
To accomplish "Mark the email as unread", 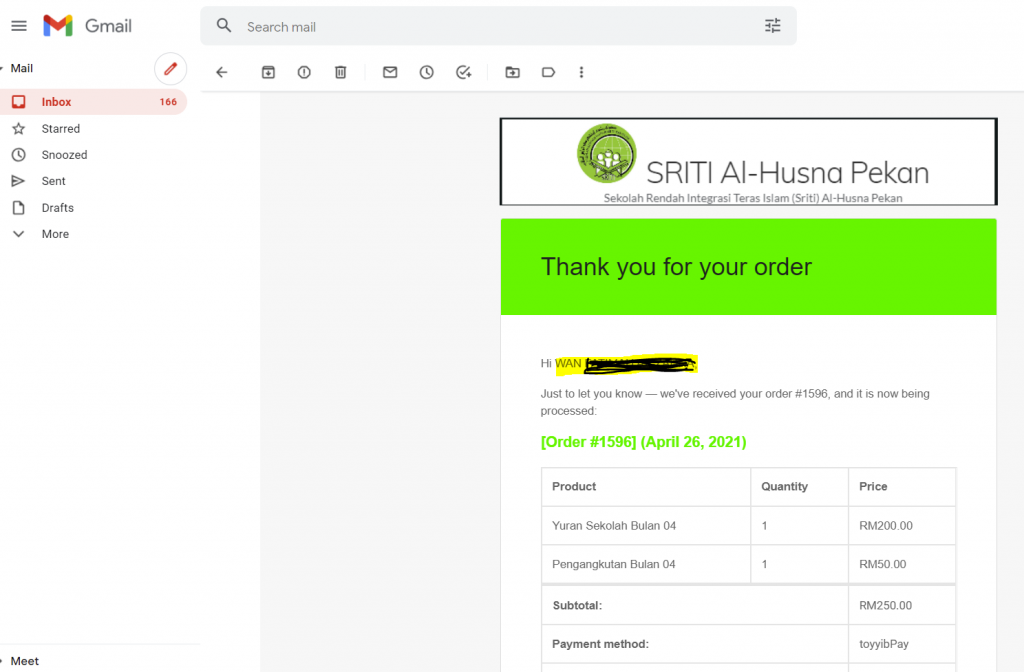I will 390,72.
